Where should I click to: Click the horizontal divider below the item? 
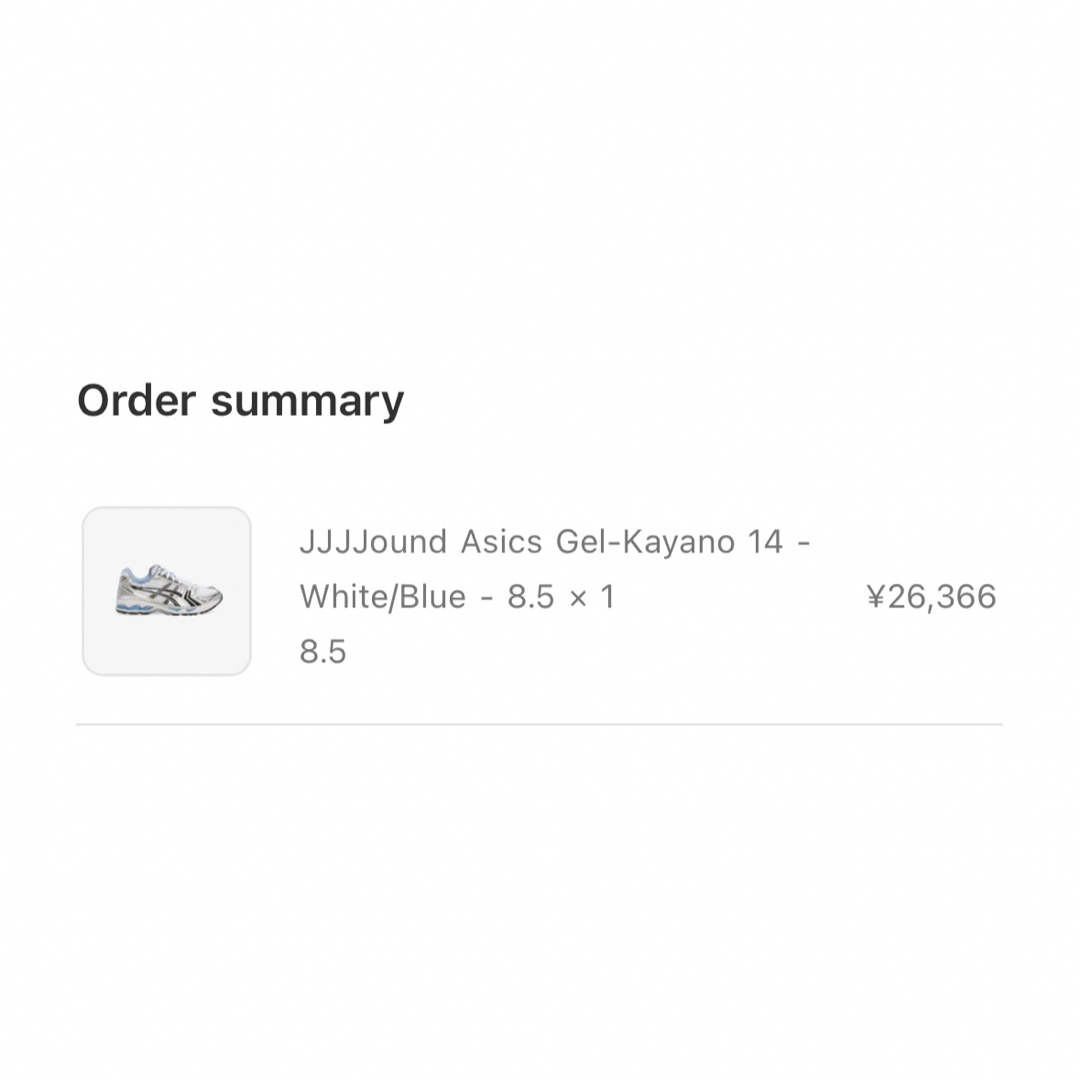coord(539,725)
